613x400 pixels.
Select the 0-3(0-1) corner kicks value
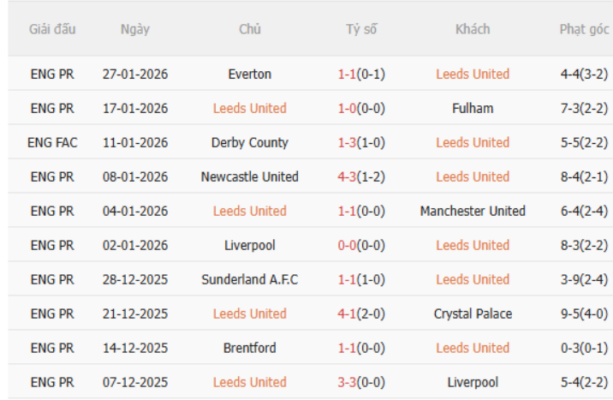[584, 348]
